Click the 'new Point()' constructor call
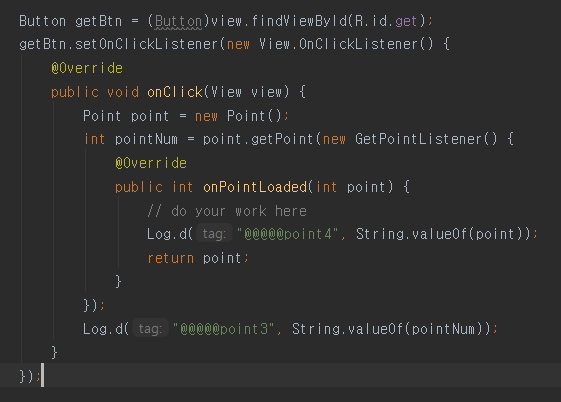 coord(239,116)
